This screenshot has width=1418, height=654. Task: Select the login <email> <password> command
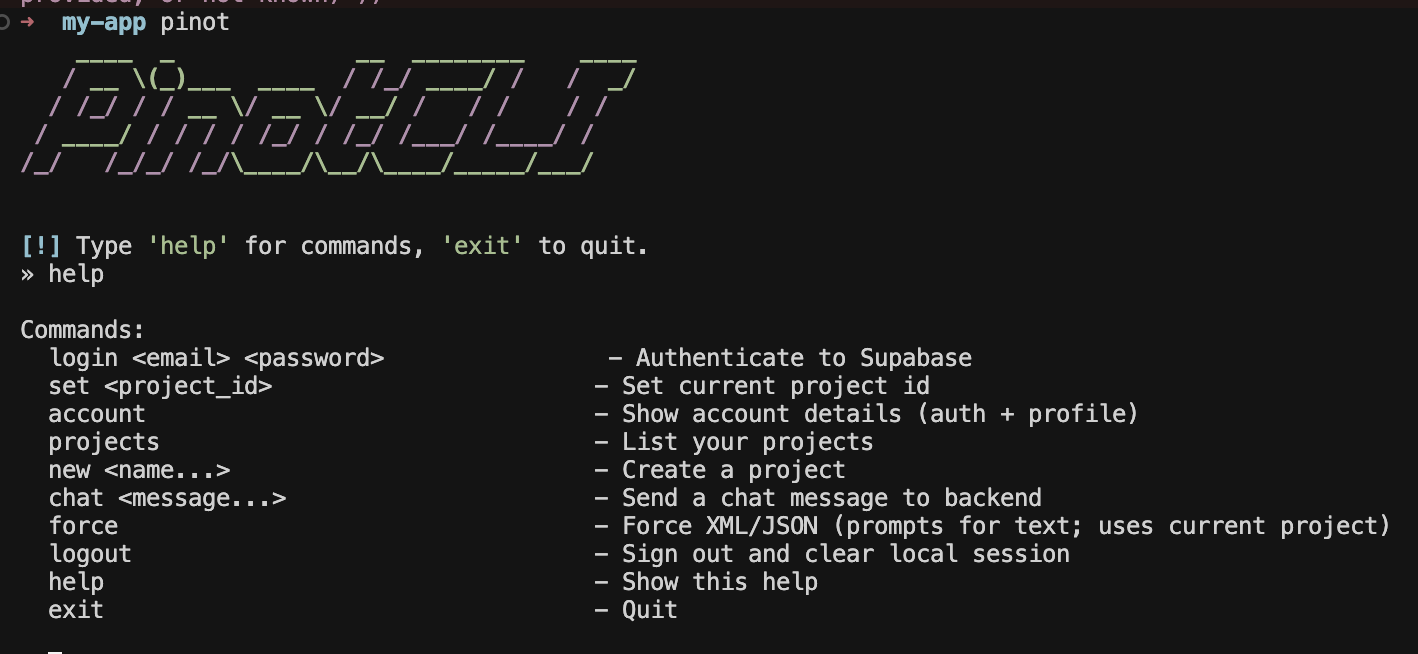216,358
